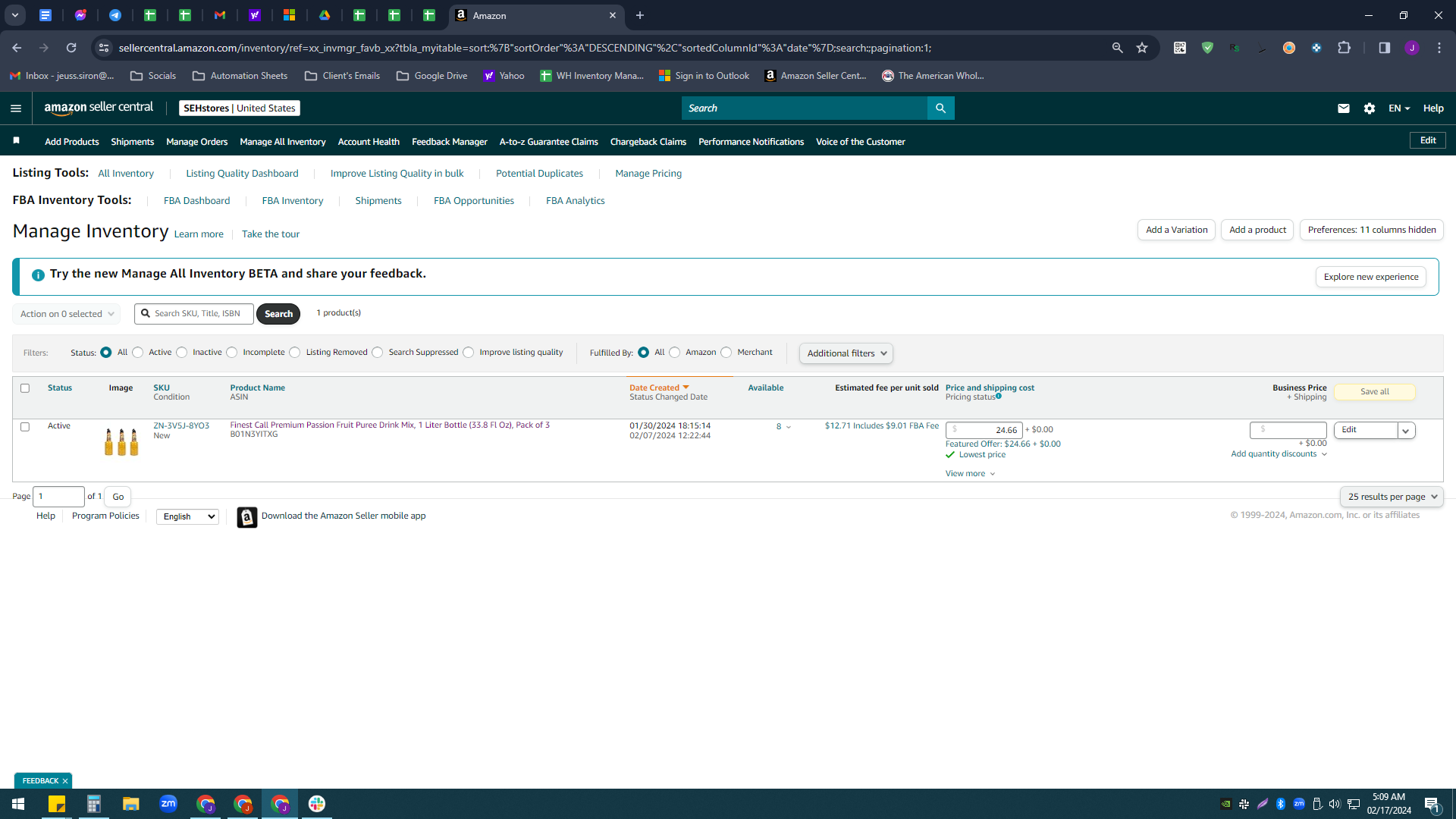Open the settings gear icon
The image size is (1456, 819).
tap(1370, 108)
